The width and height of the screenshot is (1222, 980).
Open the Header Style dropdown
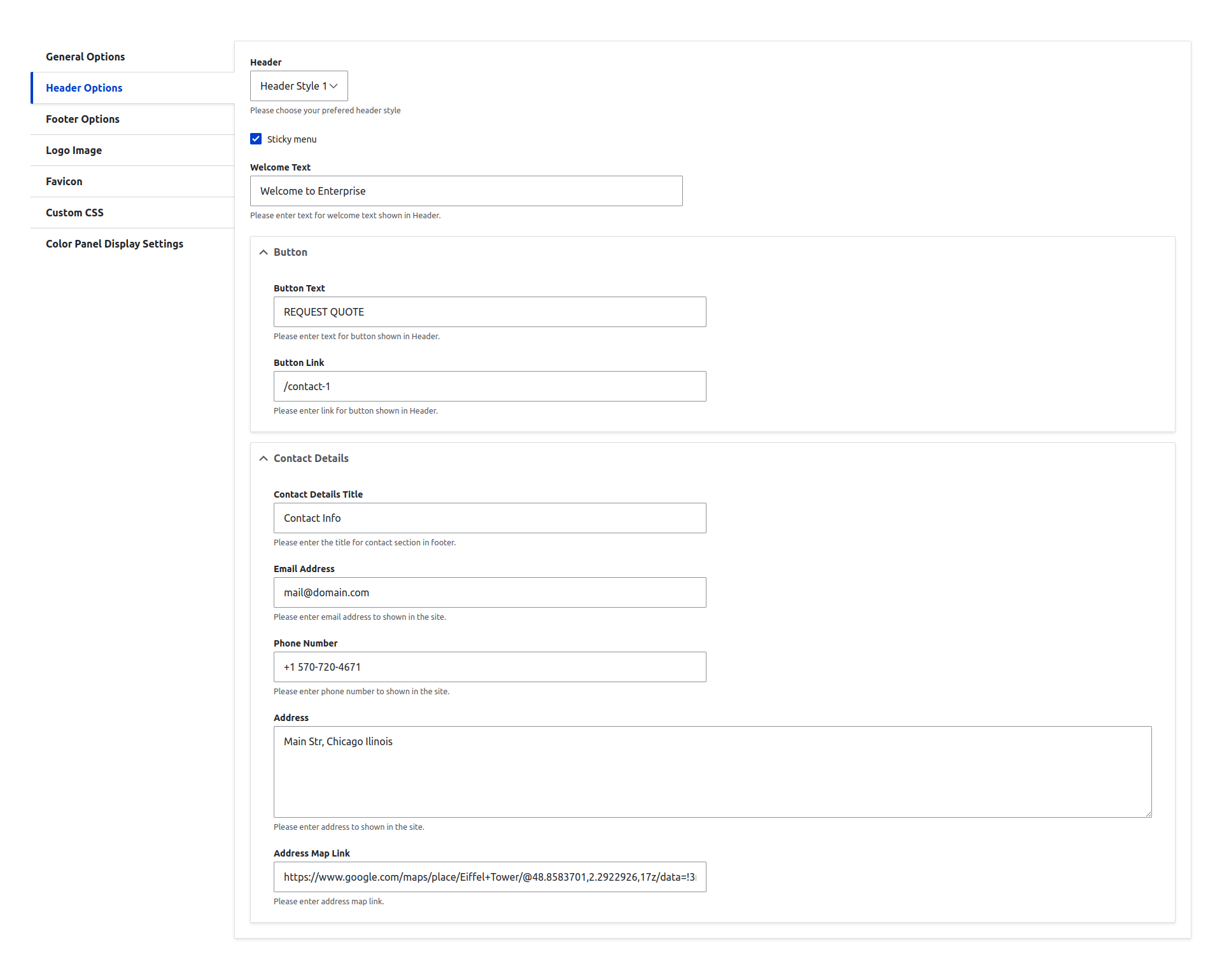298,86
